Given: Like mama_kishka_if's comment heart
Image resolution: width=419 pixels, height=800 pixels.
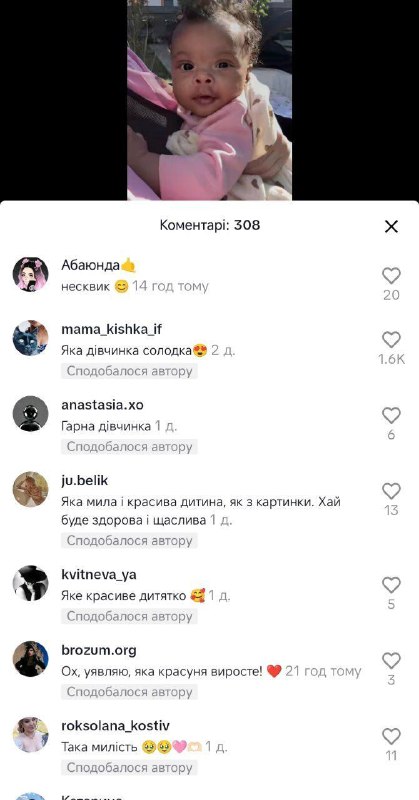Looking at the screenshot, I should coord(391,340).
